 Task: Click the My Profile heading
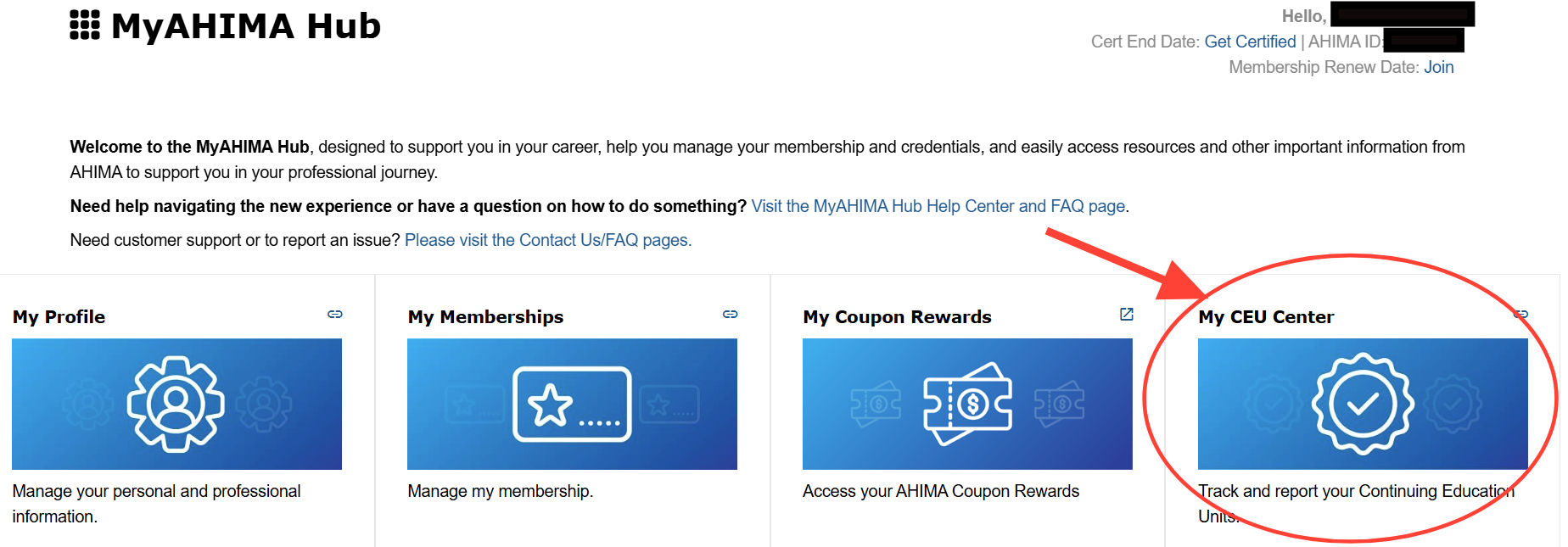point(59,317)
